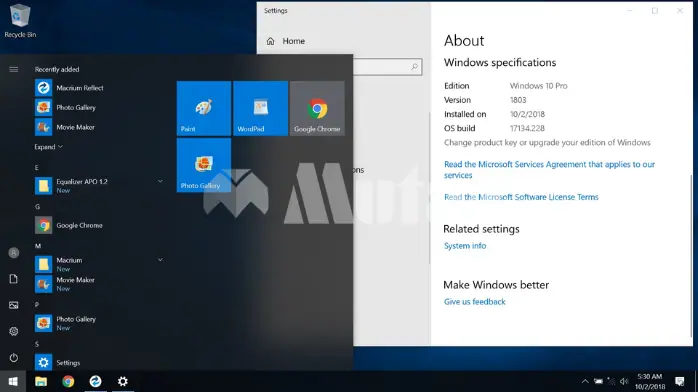Open the Macrium folder icon
The width and height of the screenshot is (698, 392).
[x=43, y=264]
